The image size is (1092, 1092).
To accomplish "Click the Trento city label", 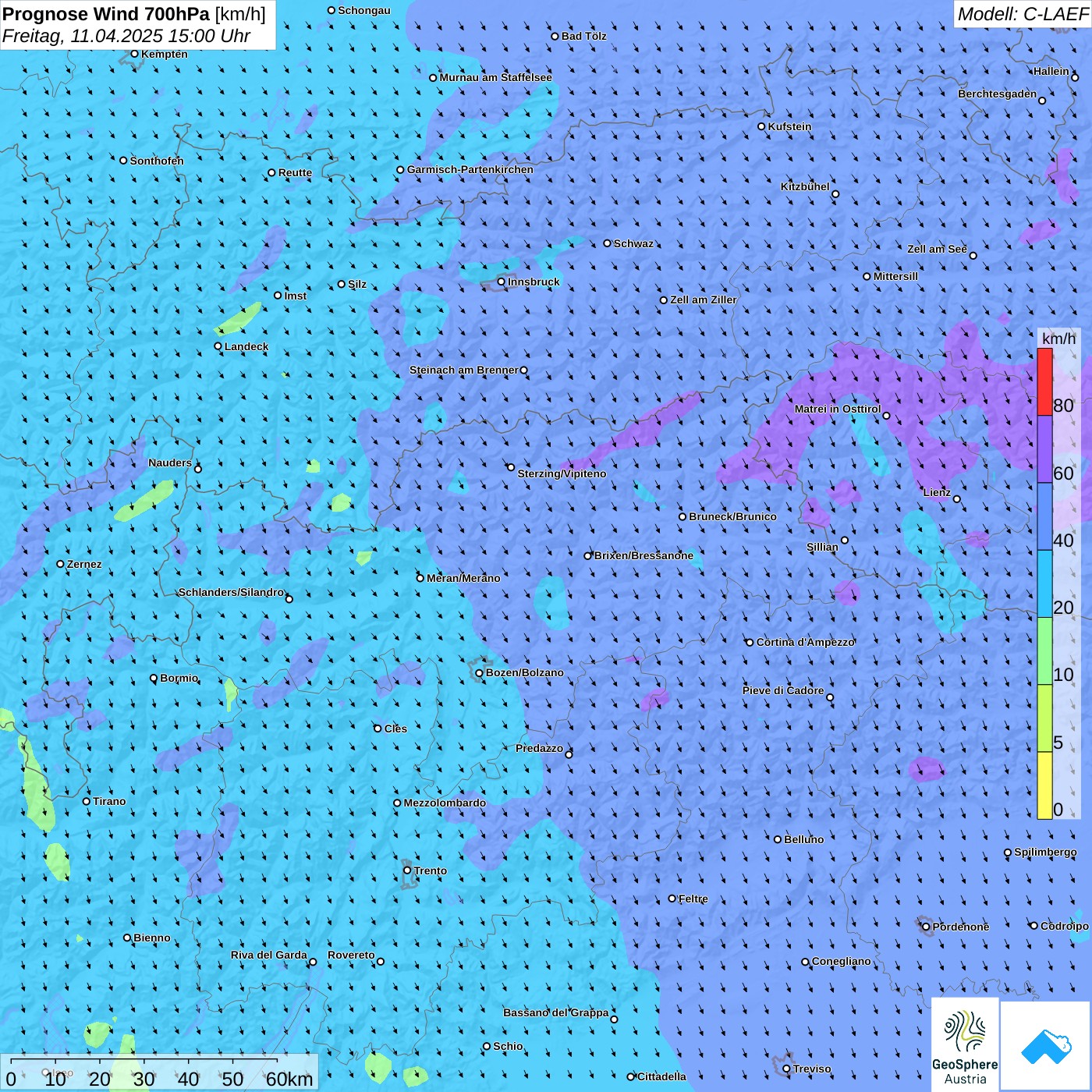I will point(430,870).
